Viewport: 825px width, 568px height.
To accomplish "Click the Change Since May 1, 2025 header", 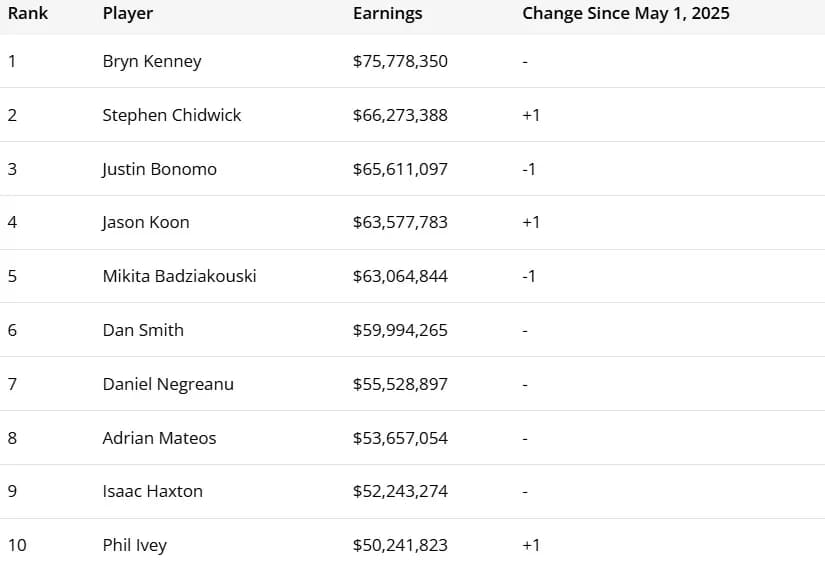I will point(626,14).
